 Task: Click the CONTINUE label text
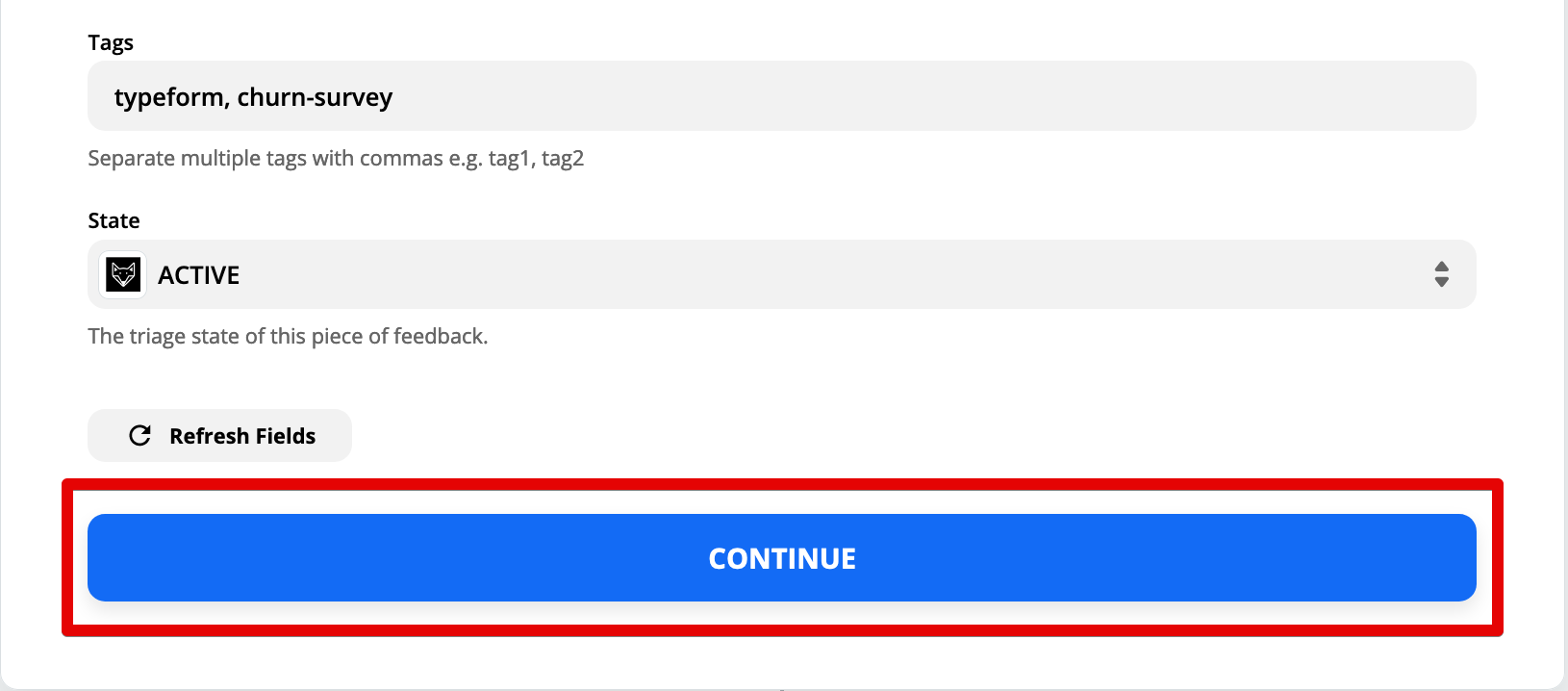point(782,558)
